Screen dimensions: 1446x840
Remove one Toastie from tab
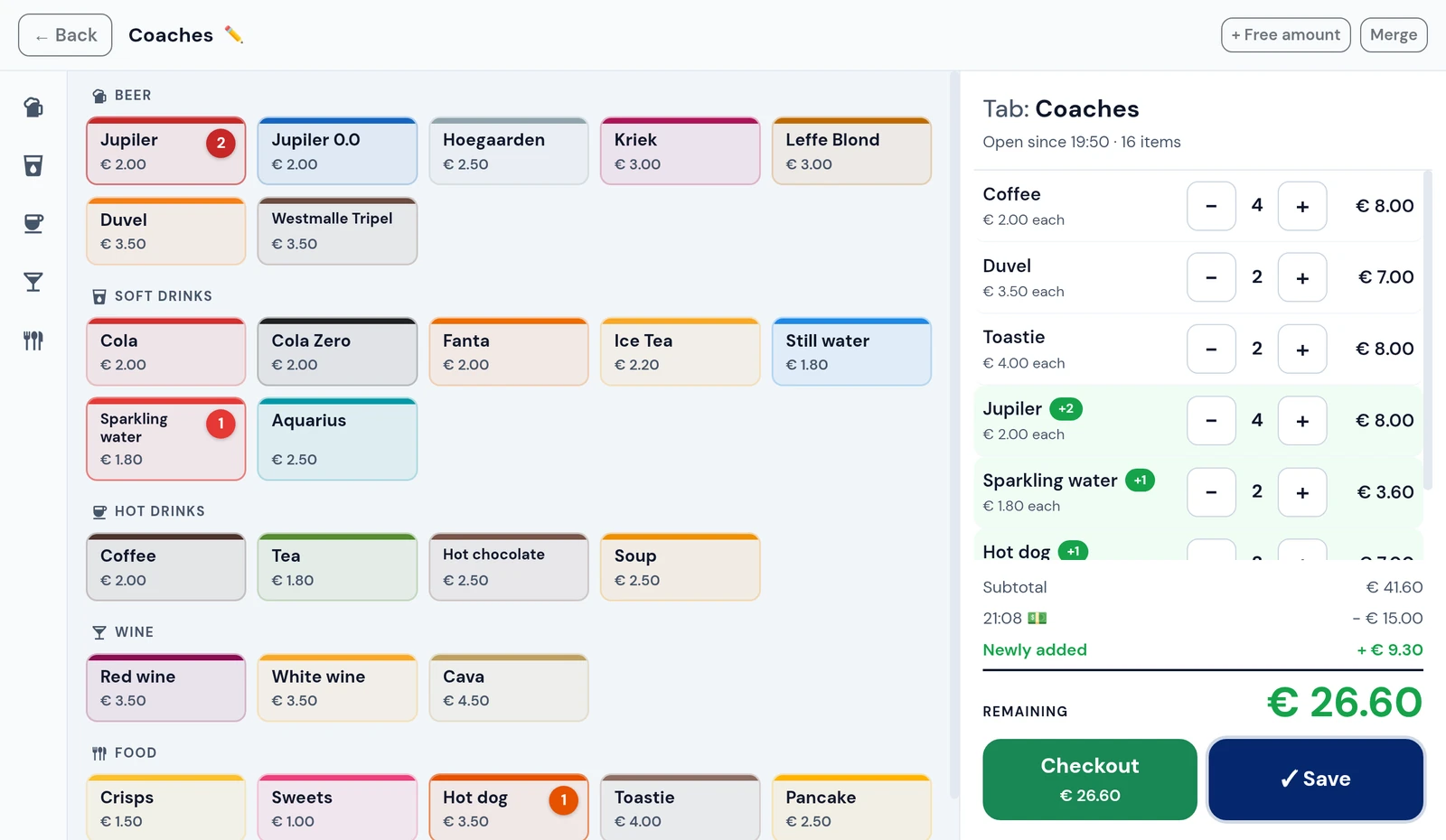[1211, 349]
